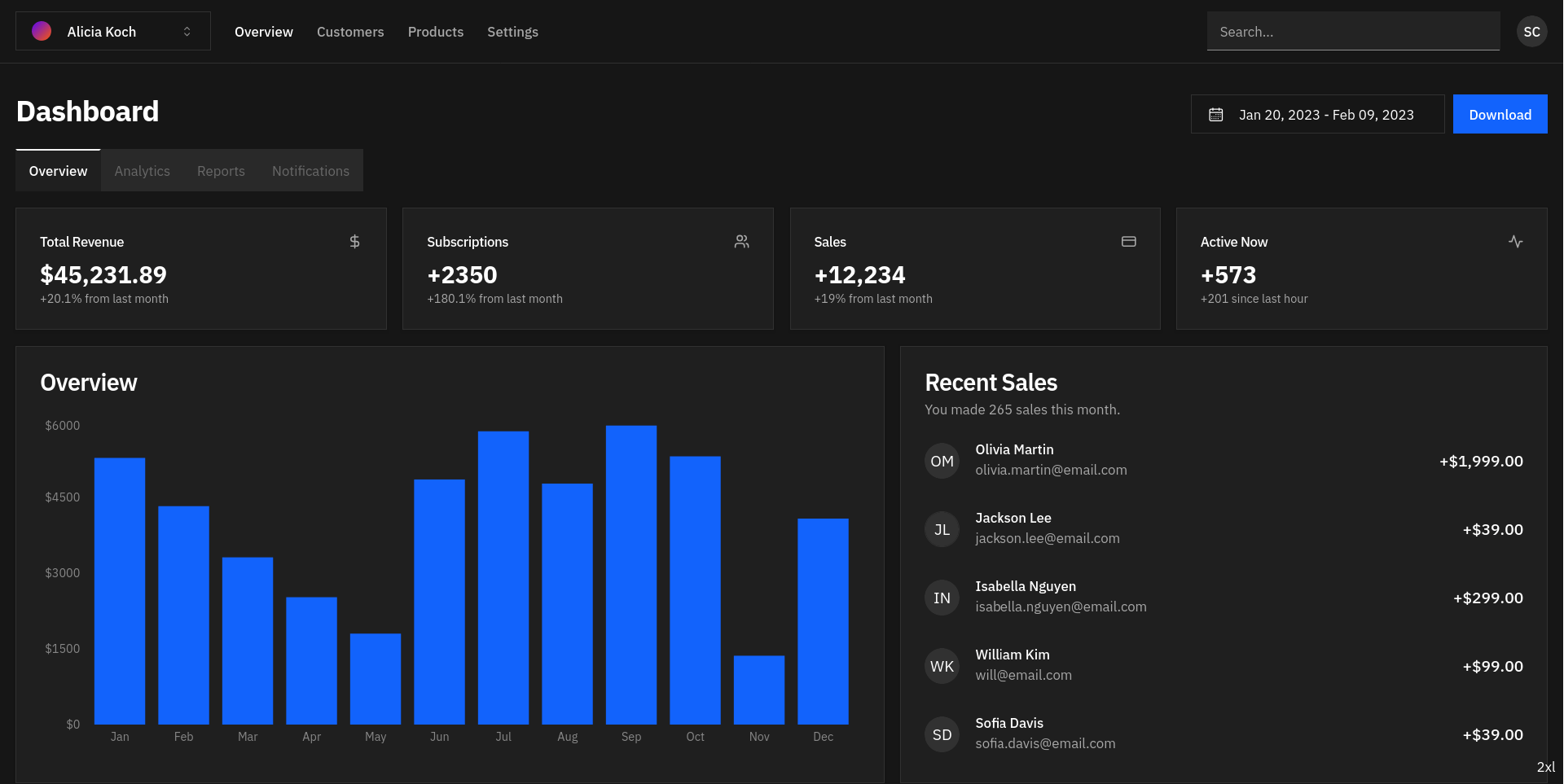The image size is (1564, 784).
Task: Click the Recent Sales heading
Action: [x=991, y=383]
